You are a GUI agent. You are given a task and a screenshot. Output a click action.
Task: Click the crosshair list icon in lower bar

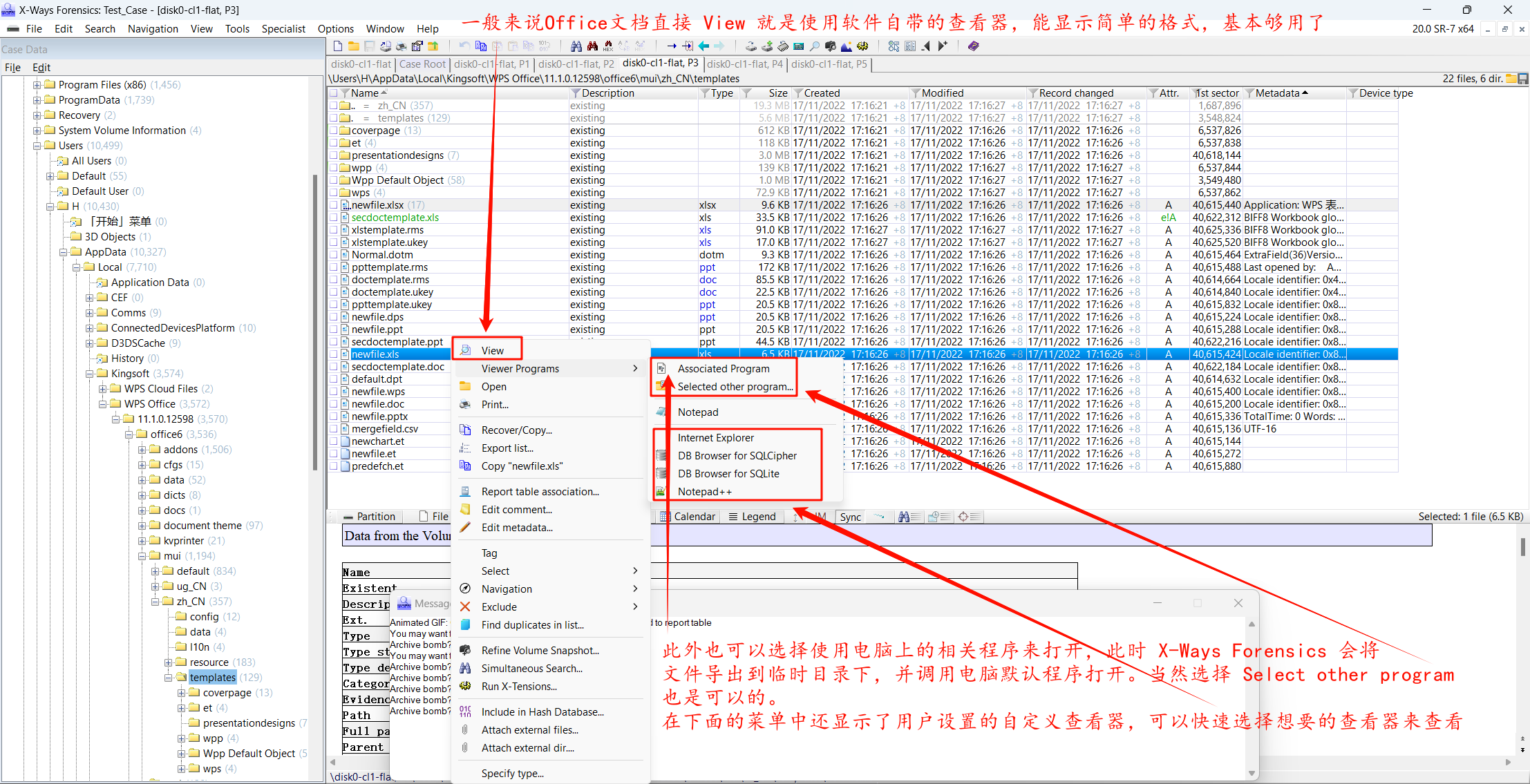[970, 517]
